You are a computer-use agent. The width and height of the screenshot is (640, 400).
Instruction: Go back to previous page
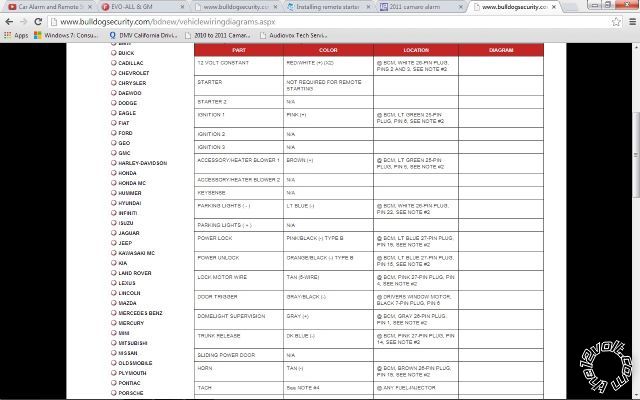click(9, 22)
